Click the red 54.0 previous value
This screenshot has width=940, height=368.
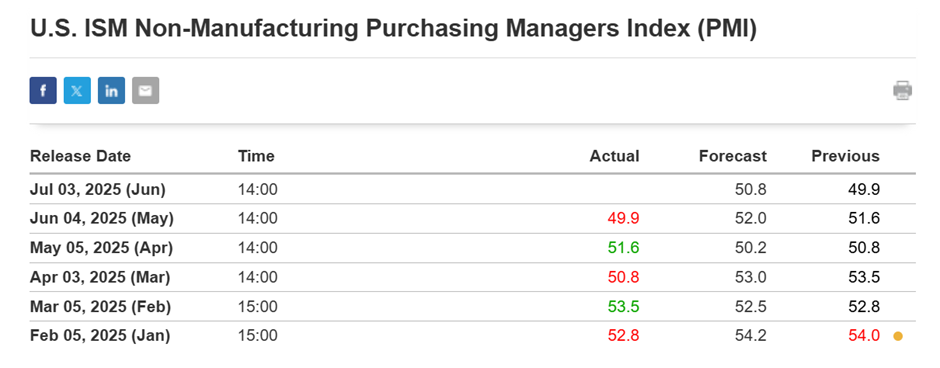point(864,336)
